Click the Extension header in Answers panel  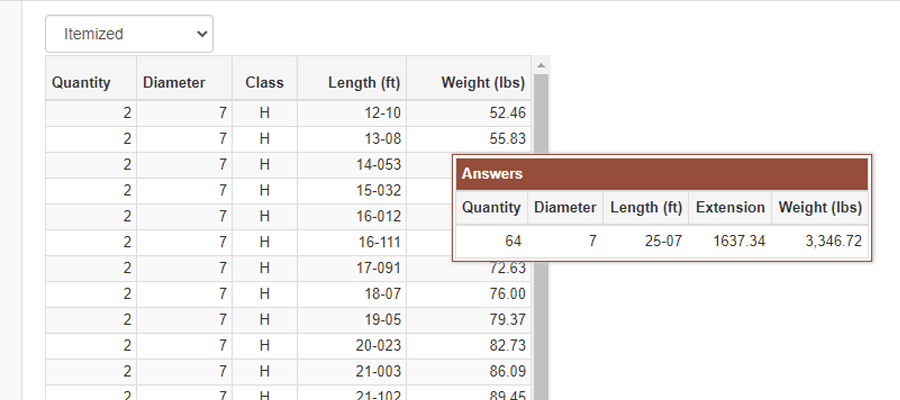click(x=730, y=207)
